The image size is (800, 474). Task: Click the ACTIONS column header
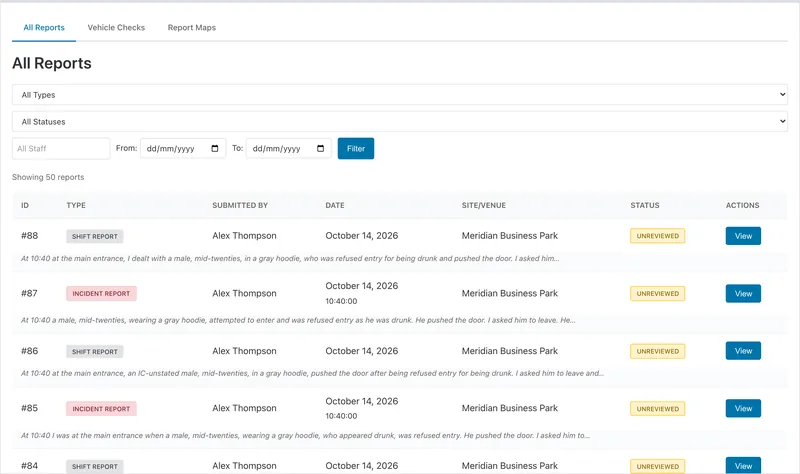pyautogui.click(x=743, y=205)
